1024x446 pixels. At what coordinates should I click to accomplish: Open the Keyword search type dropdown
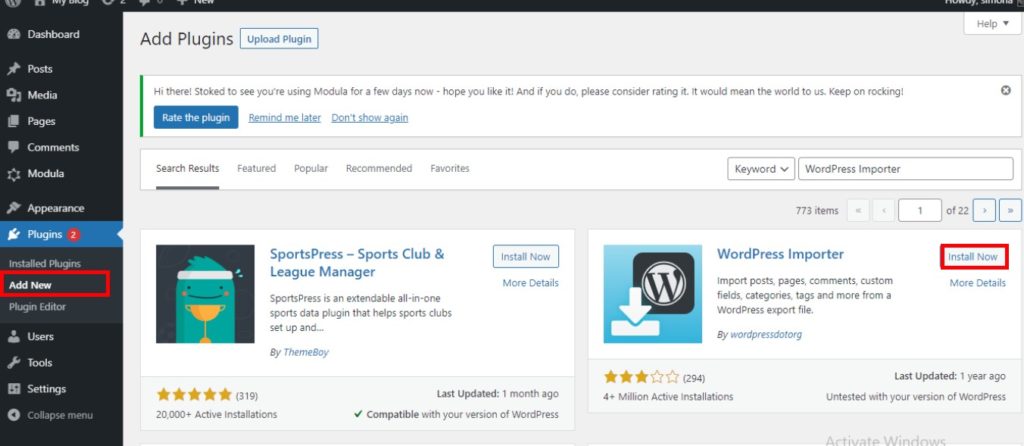[x=761, y=168]
